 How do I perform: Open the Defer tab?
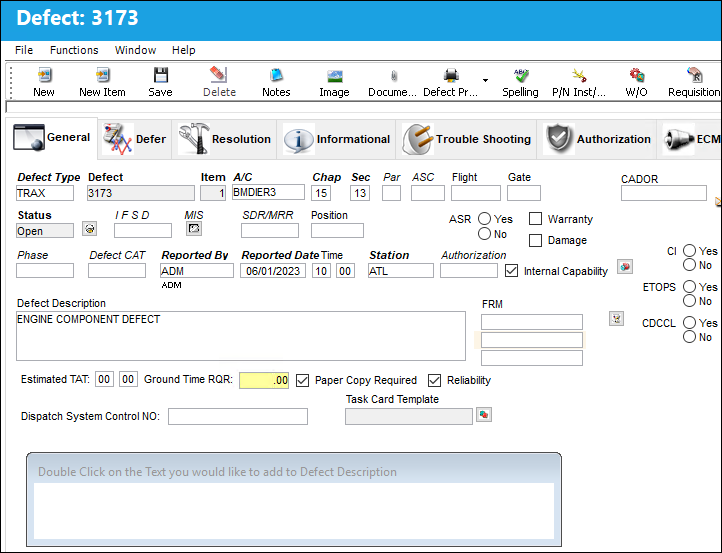[134, 139]
